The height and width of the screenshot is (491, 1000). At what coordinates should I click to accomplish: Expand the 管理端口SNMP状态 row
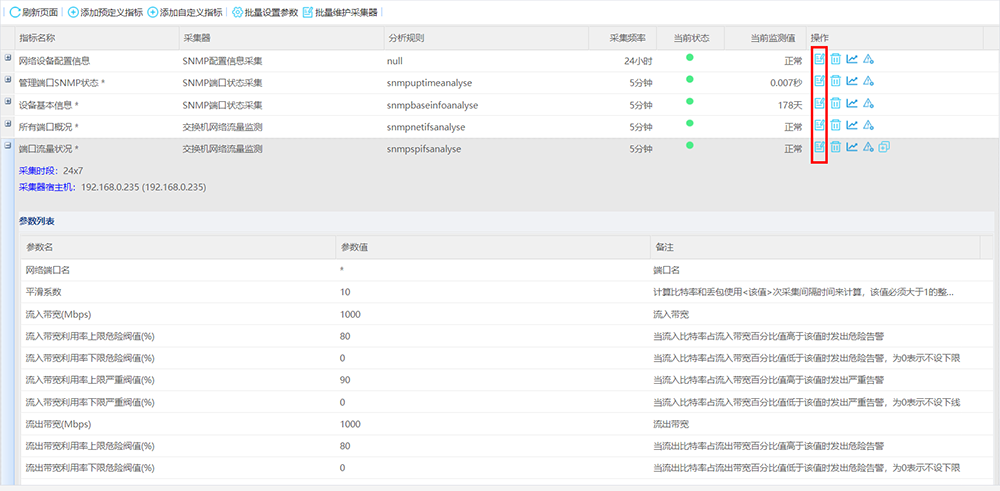8,80
